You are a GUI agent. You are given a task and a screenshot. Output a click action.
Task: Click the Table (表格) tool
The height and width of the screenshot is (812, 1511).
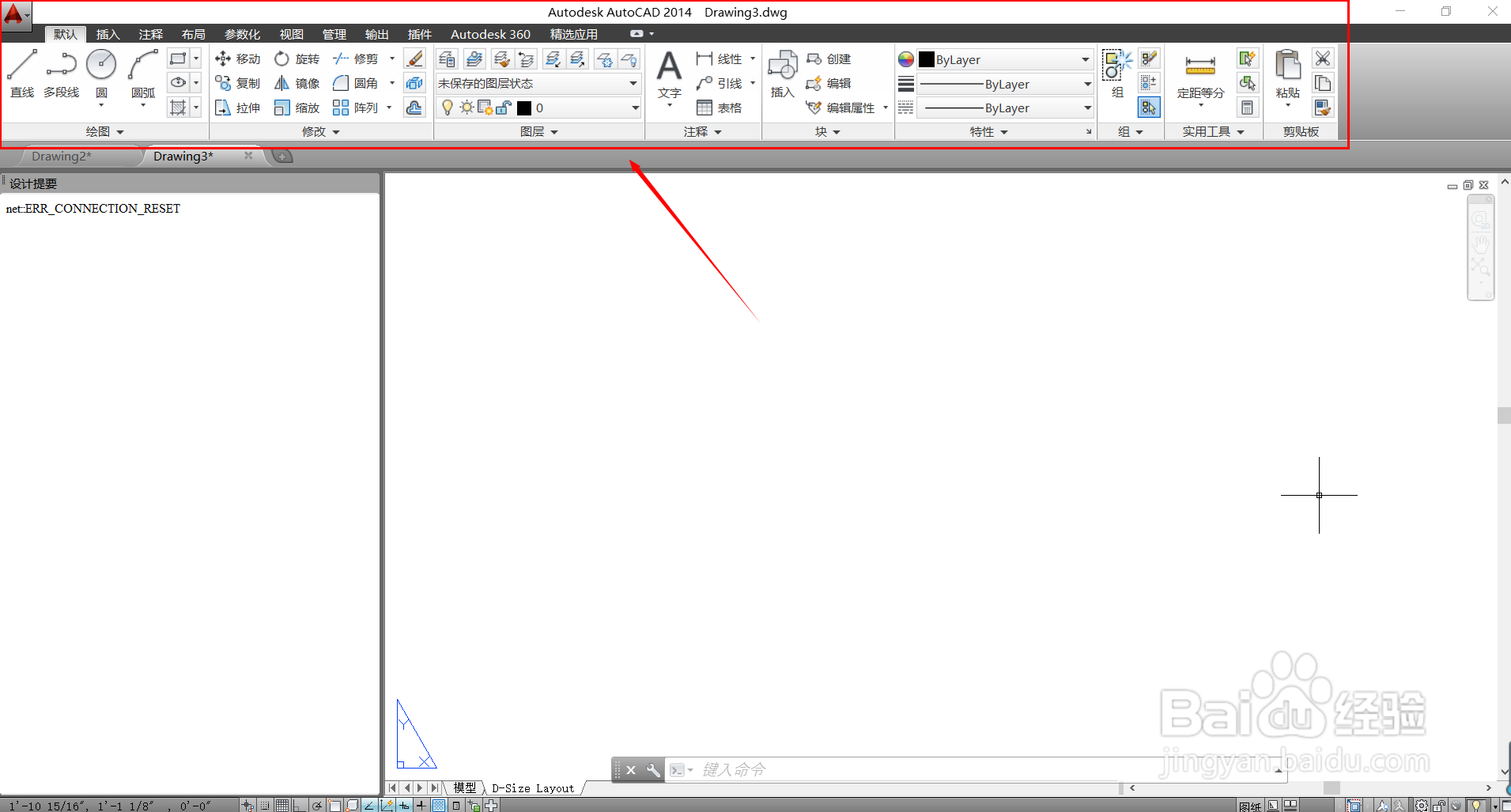(720, 108)
